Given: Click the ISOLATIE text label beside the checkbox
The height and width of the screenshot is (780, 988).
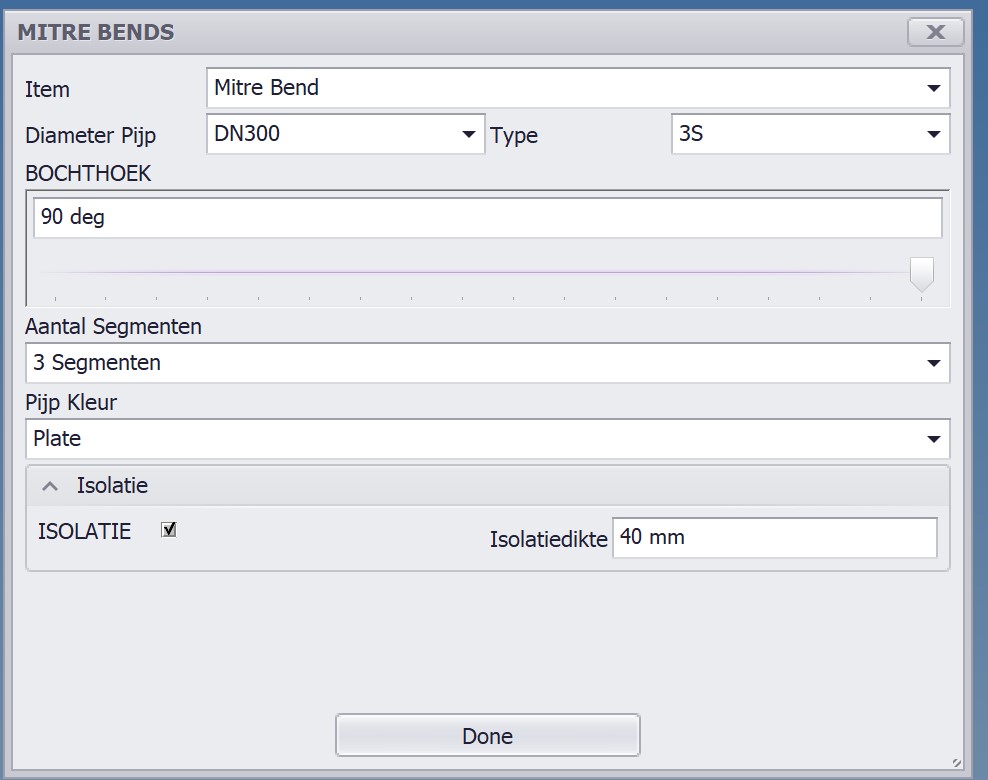Looking at the screenshot, I should click(84, 532).
